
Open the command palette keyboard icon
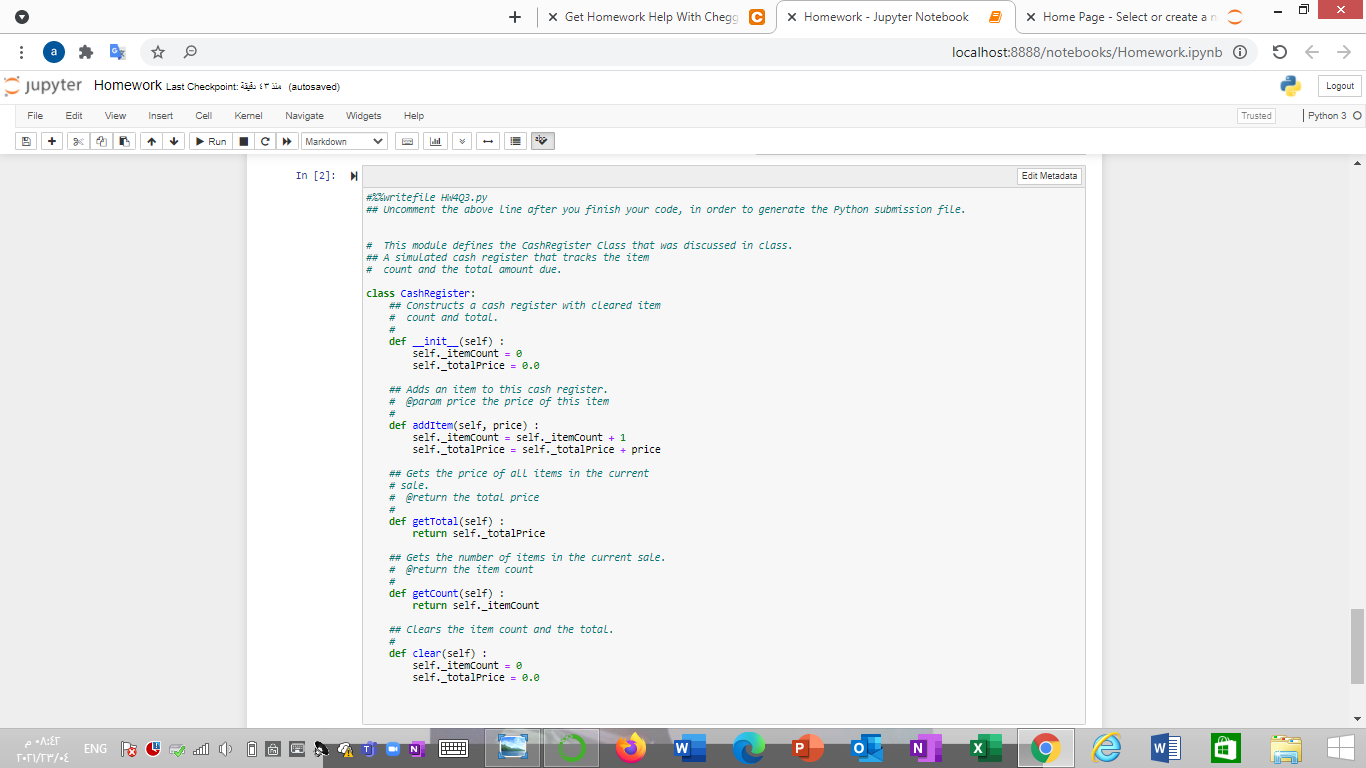[x=408, y=142]
